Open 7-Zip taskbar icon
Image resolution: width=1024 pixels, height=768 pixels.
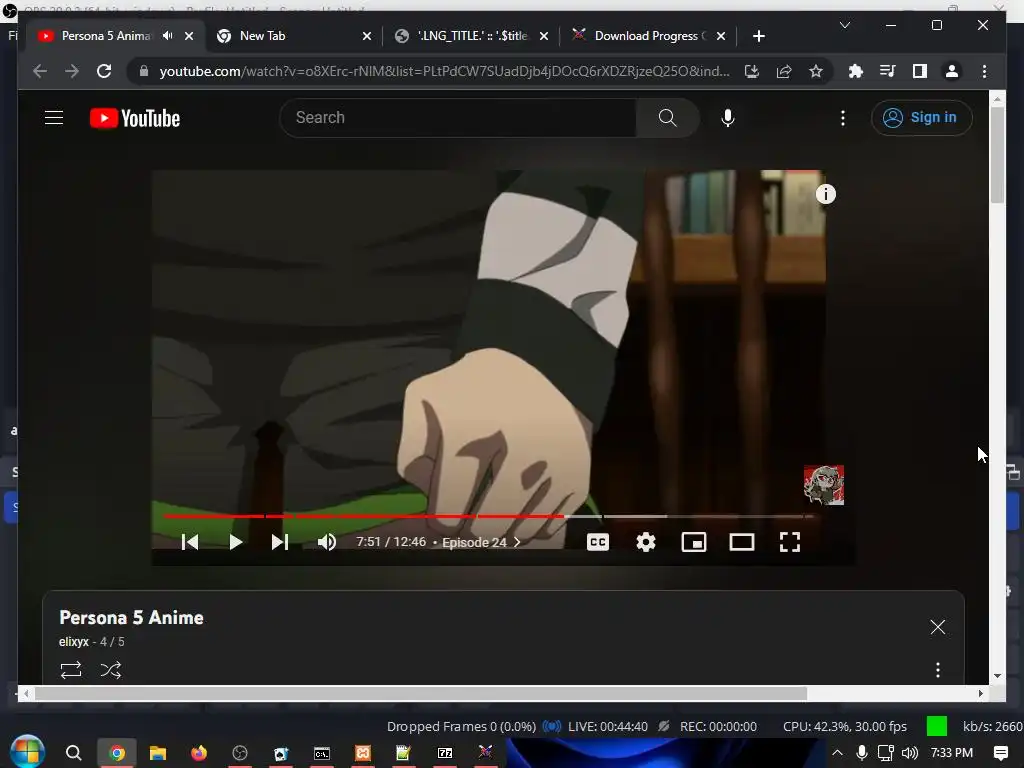click(x=445, y=753)
